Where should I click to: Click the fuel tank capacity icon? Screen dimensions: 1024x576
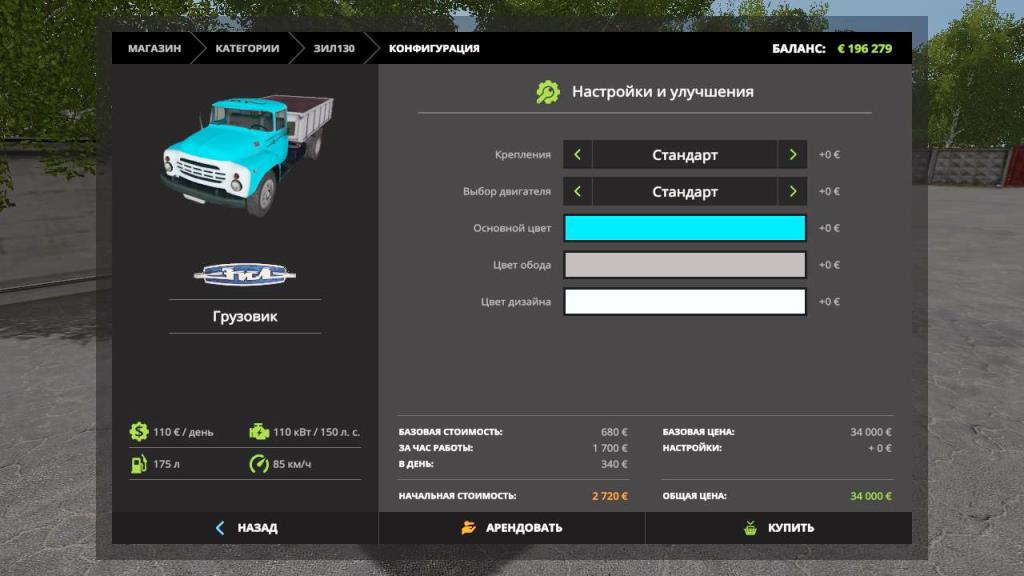[x=138, y=464]
